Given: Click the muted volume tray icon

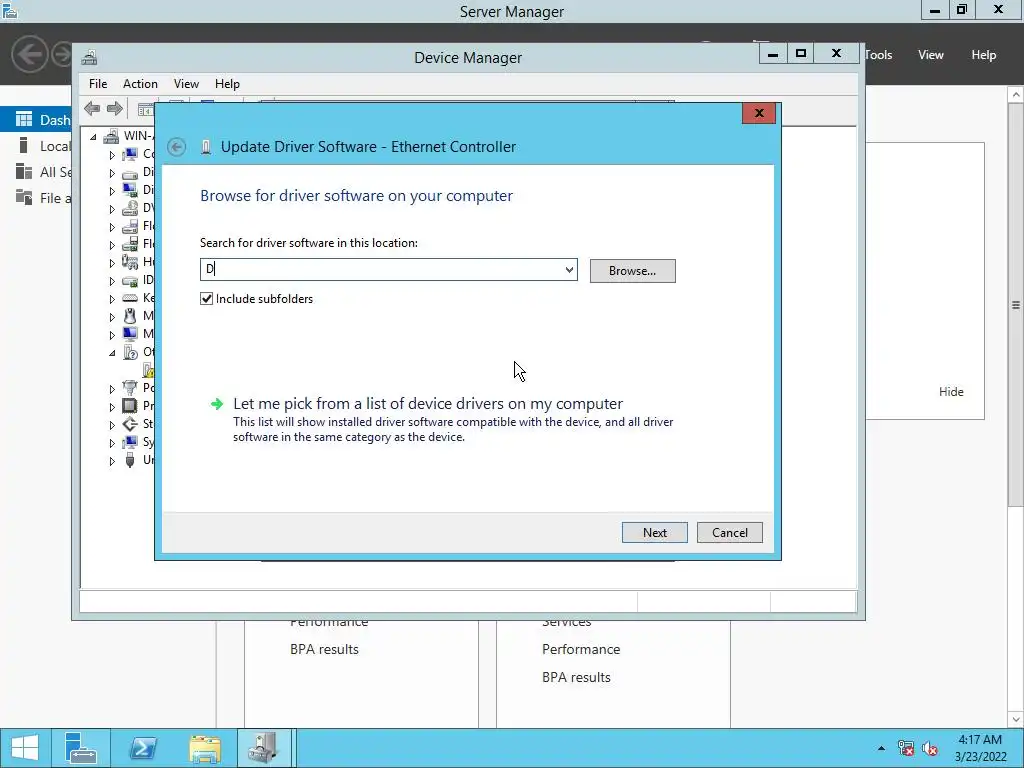Looking at the screenshot, I should click(x=930, y=748).
